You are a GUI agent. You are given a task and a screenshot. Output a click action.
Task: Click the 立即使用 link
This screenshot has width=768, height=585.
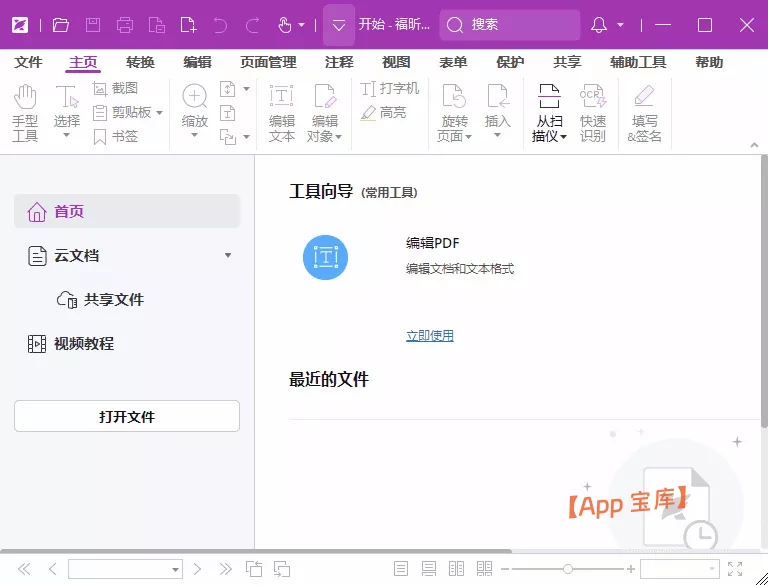pos(430,336)
